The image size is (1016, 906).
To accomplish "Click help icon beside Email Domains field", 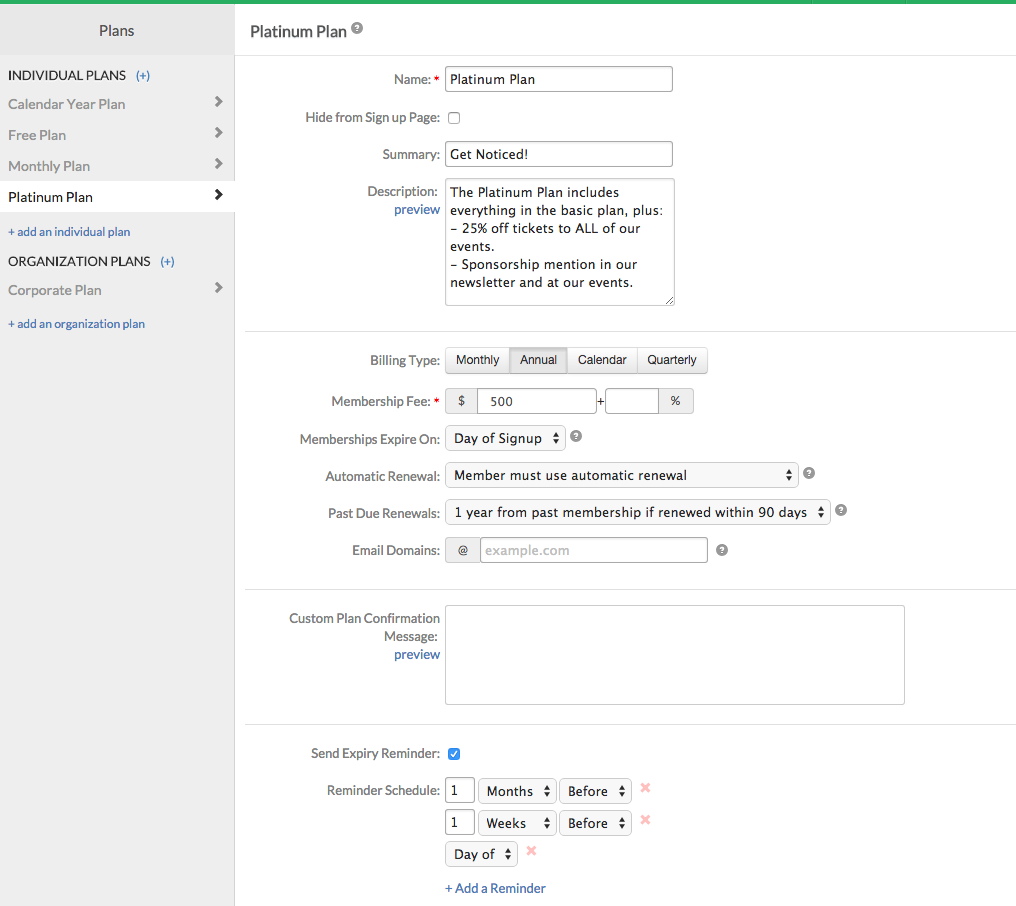I will (x=722, y=549).
